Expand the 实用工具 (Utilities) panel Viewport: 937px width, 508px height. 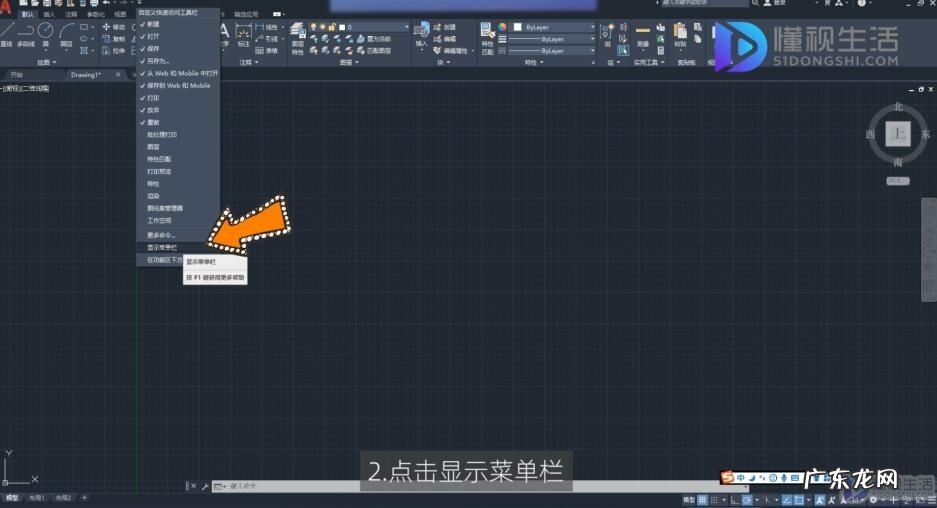coord(649,62)
